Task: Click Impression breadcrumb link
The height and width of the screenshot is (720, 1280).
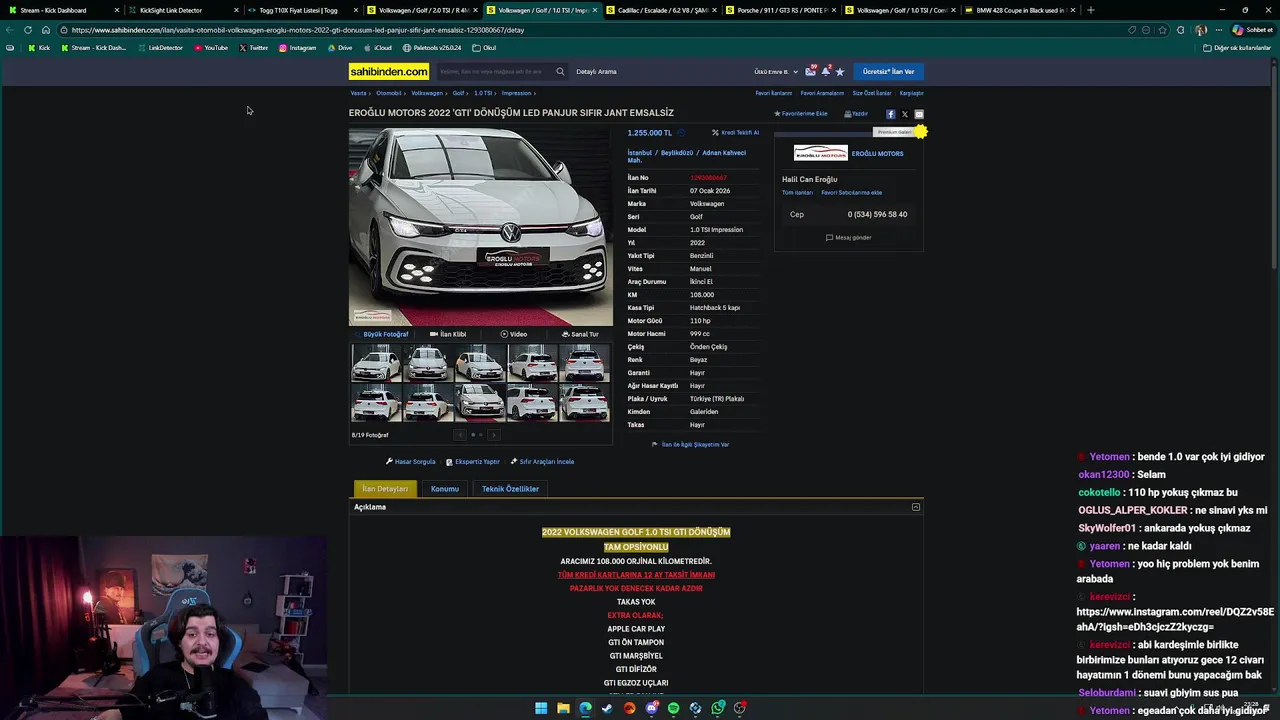Action: click(x=516, y=93)
